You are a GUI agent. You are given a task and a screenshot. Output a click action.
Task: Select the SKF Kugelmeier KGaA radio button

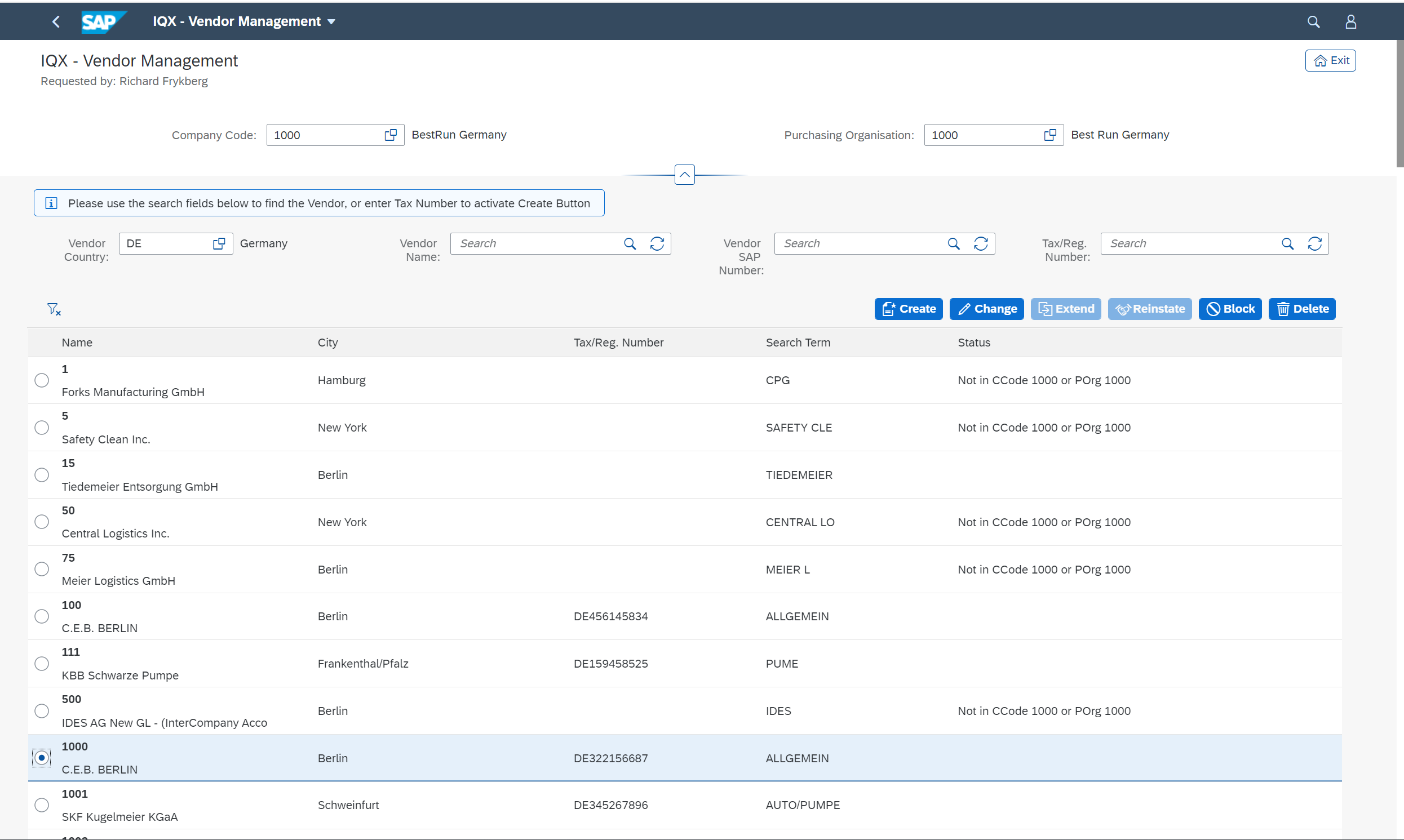click(x=41, y=805)
